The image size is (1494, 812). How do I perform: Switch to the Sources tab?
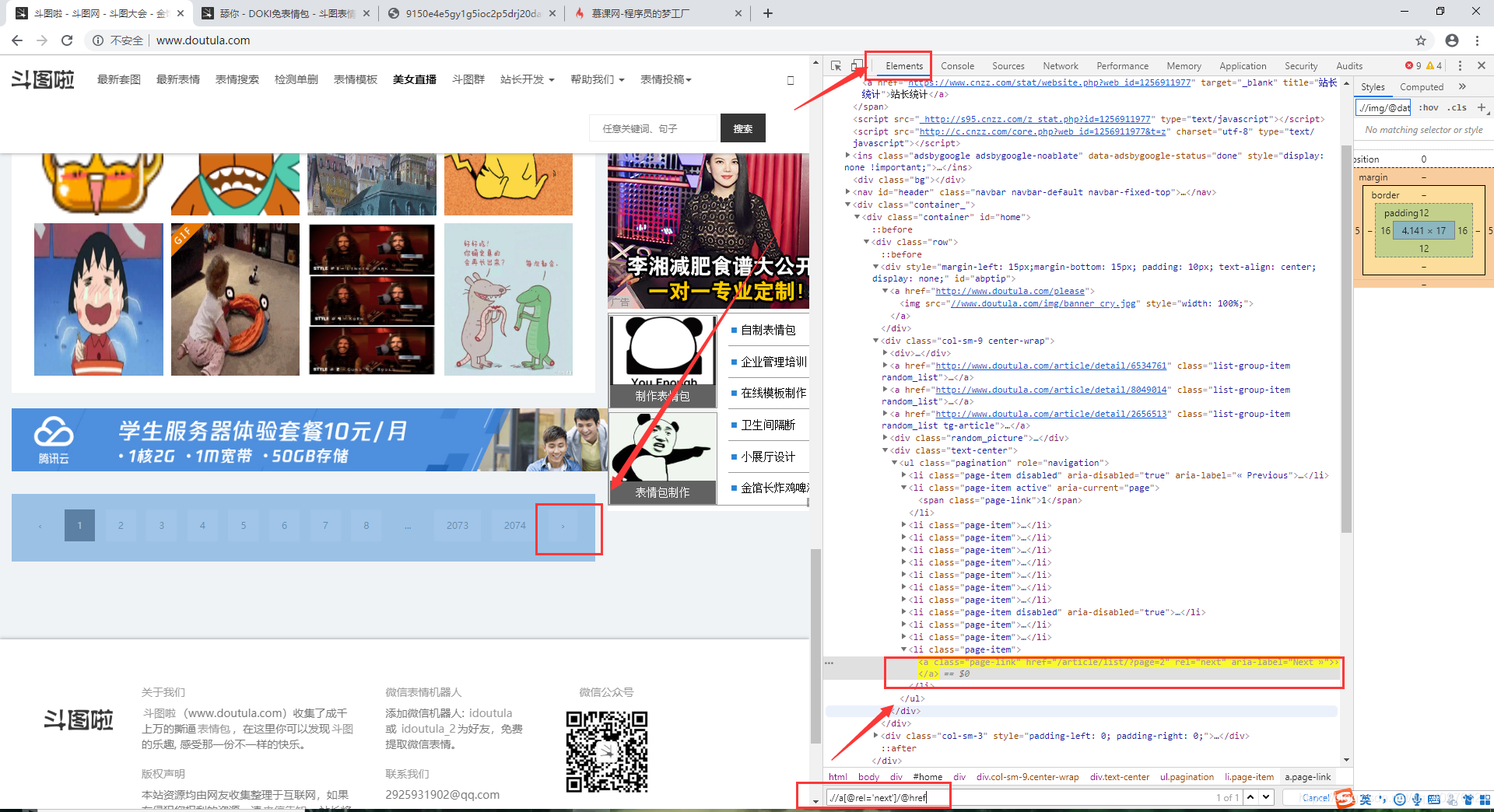tap(1008, 66)
